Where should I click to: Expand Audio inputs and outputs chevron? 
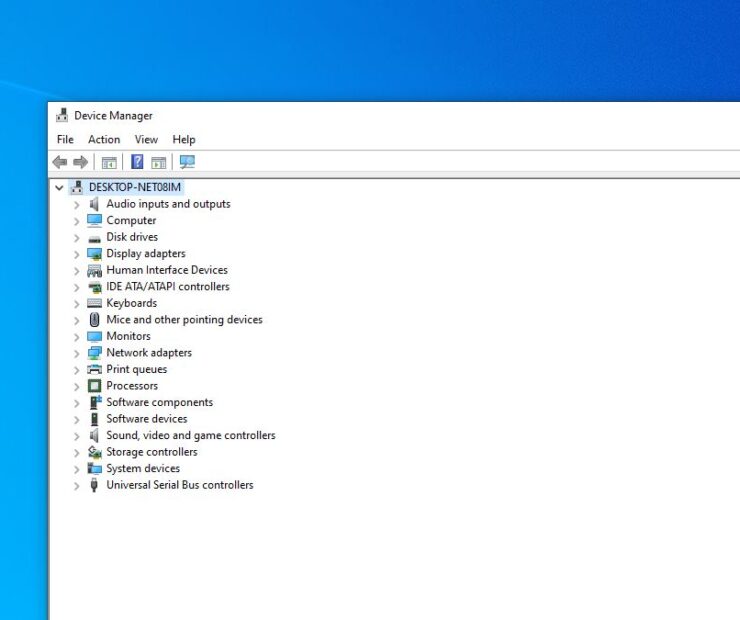click(x=76, y=205)
